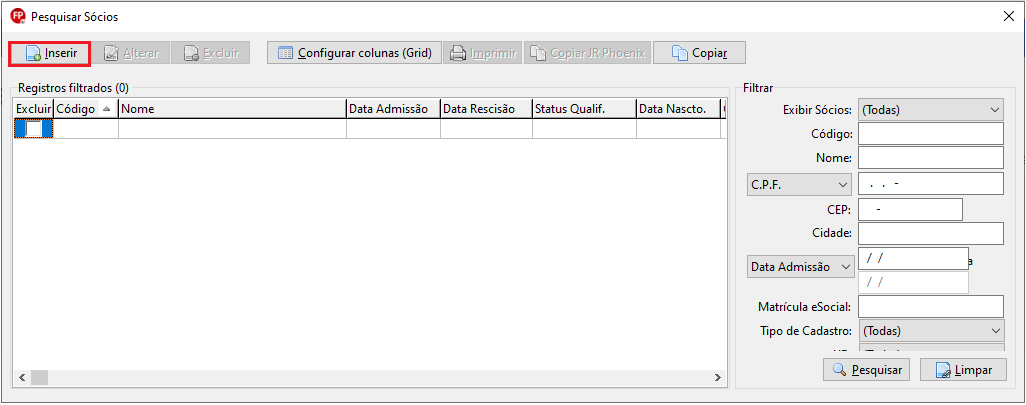Click the Excluir toolbar button
The image size is (1026, 405).
coord(210,53)
